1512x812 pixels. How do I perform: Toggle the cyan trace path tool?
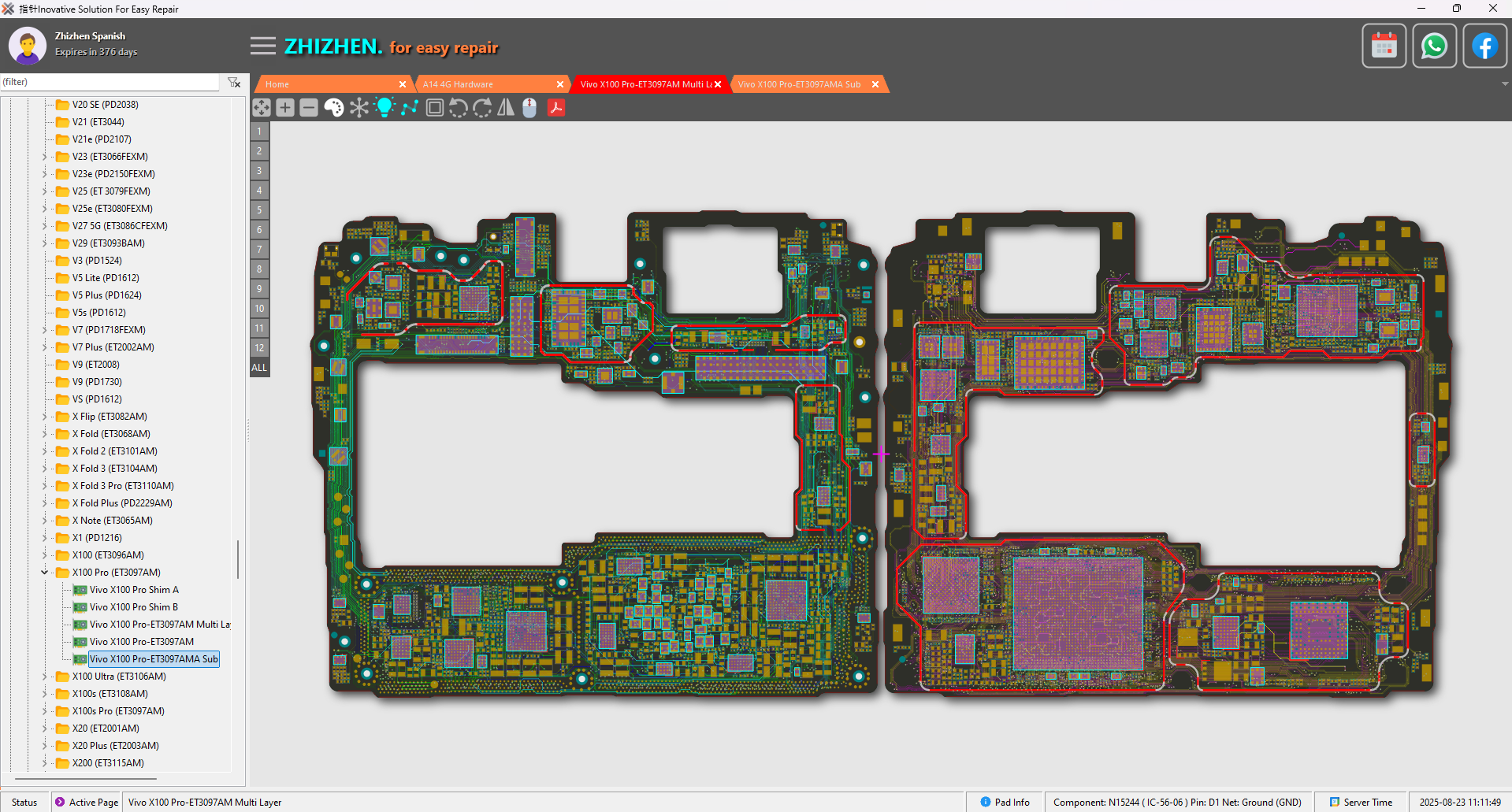(409, 108)
